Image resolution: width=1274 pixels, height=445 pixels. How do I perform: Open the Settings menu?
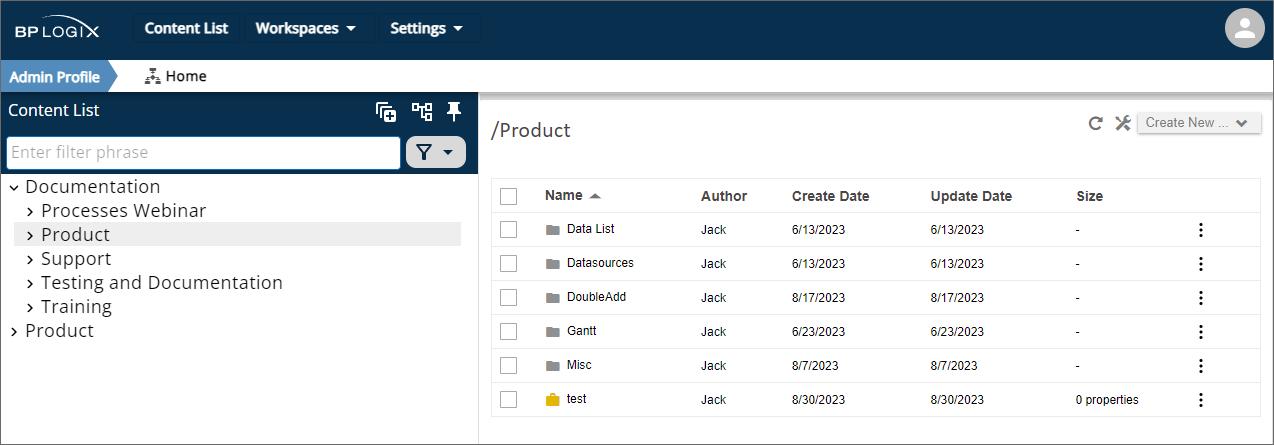(x=427, y=28)
